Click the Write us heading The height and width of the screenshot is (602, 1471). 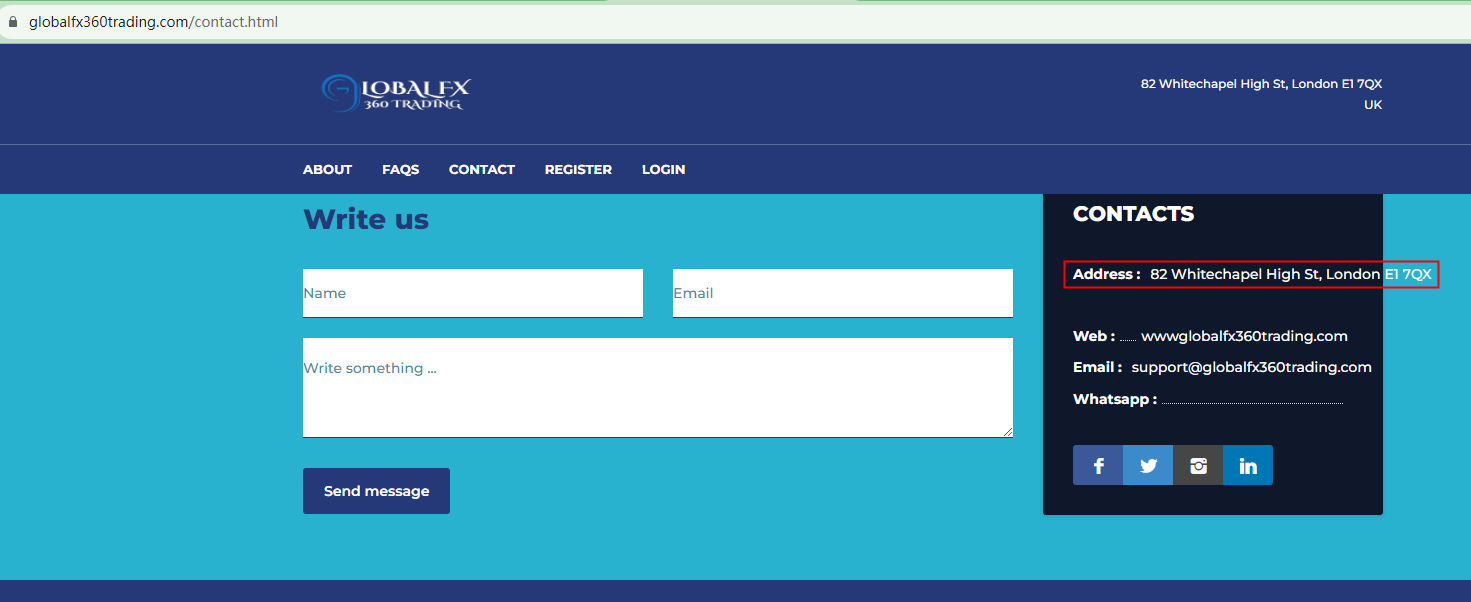tap(366, 219)
